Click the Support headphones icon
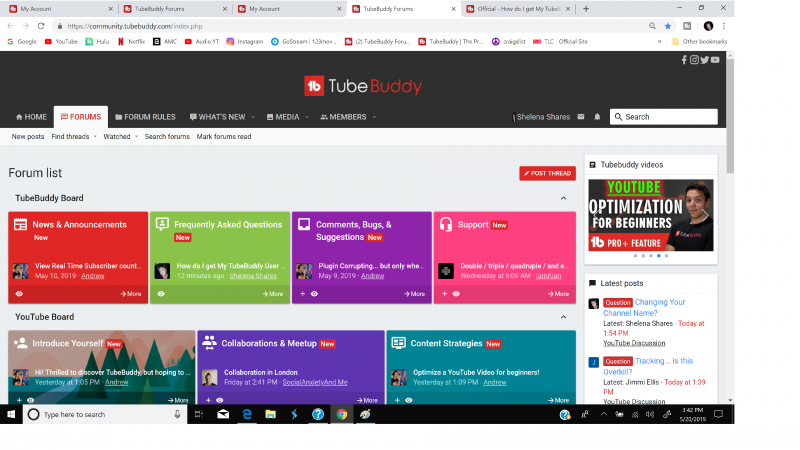Screen dimensions: 800x450 point(446,225)
